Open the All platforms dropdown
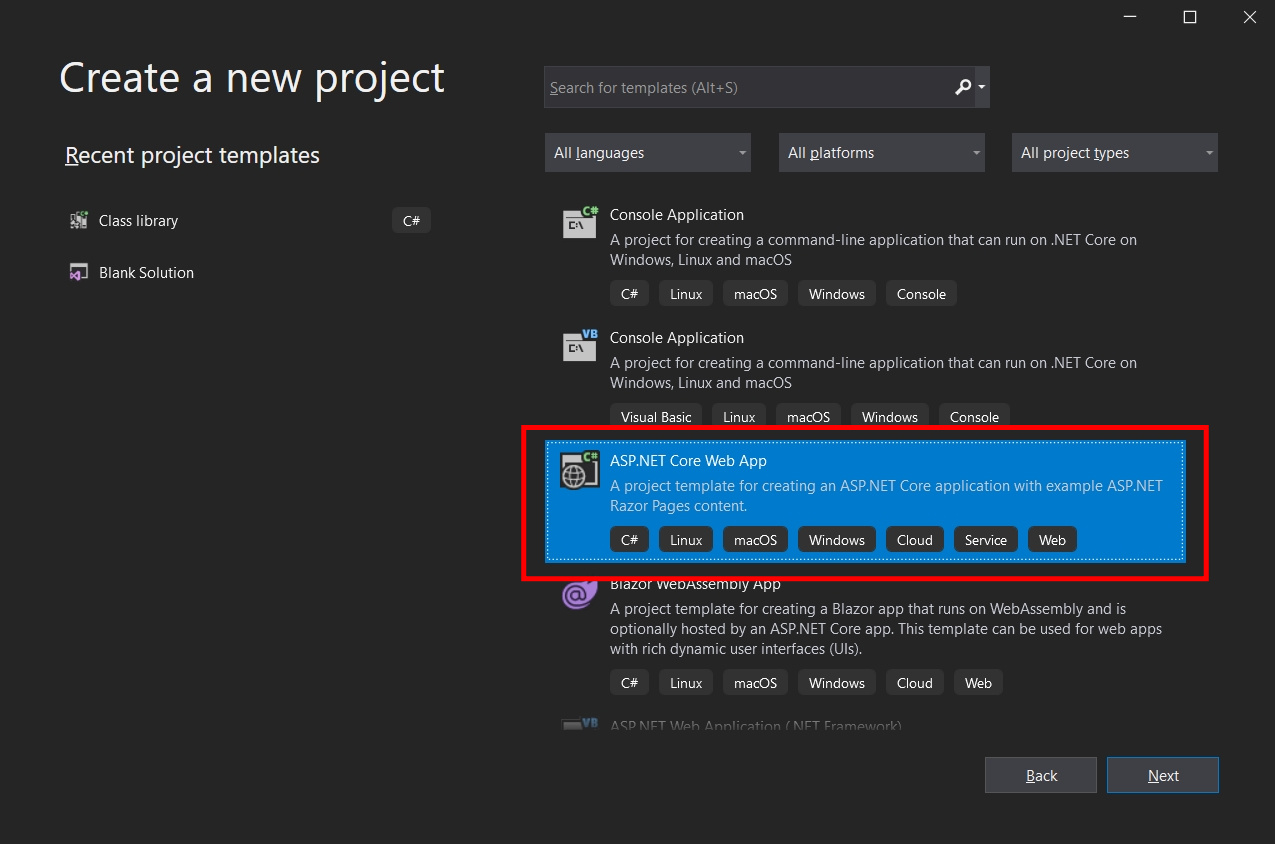Viewport: 1275px width, 844px height. point(881,153)
